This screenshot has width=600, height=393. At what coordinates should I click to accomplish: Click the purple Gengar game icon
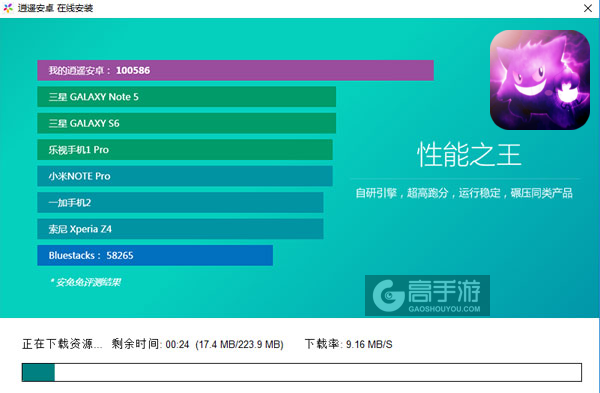(540, 80)
